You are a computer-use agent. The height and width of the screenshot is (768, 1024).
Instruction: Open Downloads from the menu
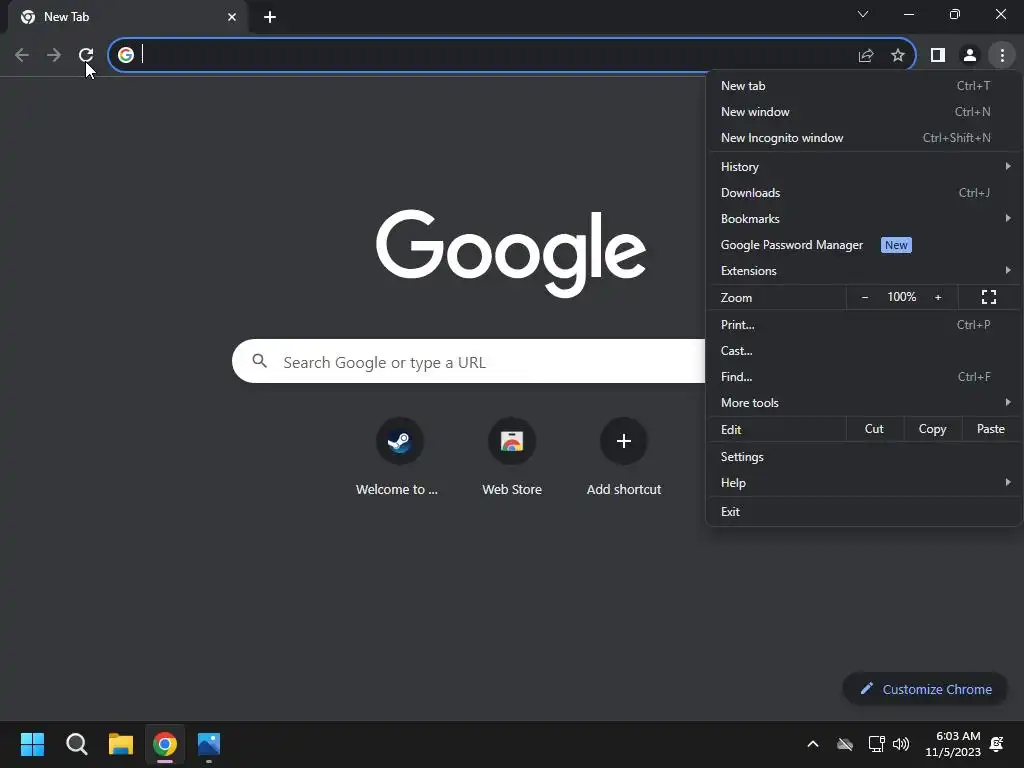pos(864,193)
